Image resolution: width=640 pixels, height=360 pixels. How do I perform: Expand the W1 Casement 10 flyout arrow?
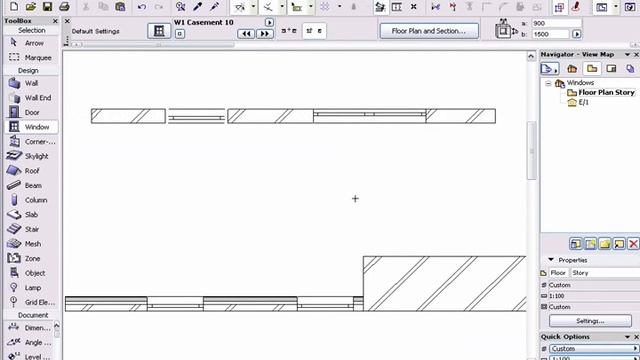click(269, 22)
